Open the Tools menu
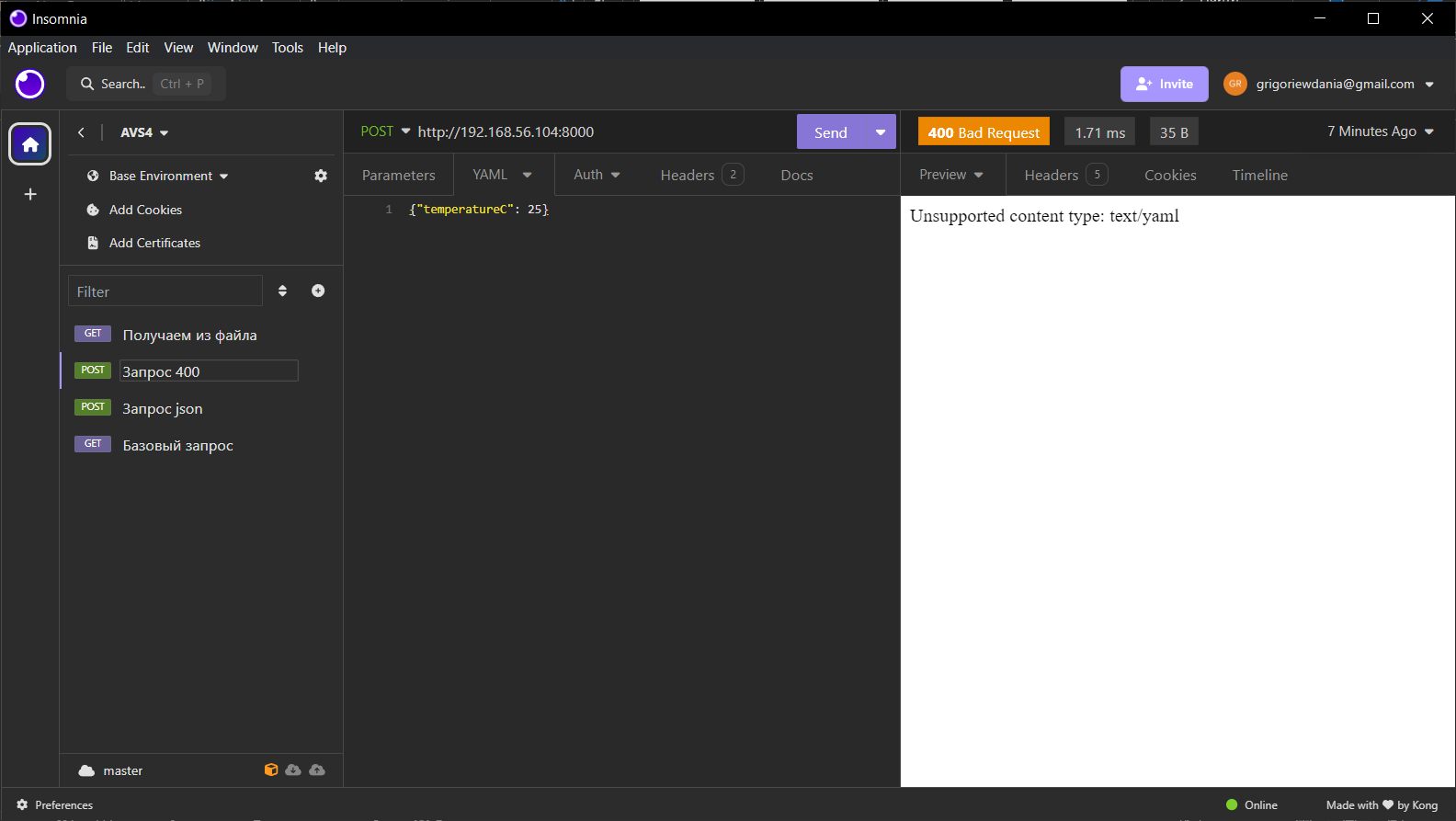Screen dimensions: 1456x821 coord(288,48)
